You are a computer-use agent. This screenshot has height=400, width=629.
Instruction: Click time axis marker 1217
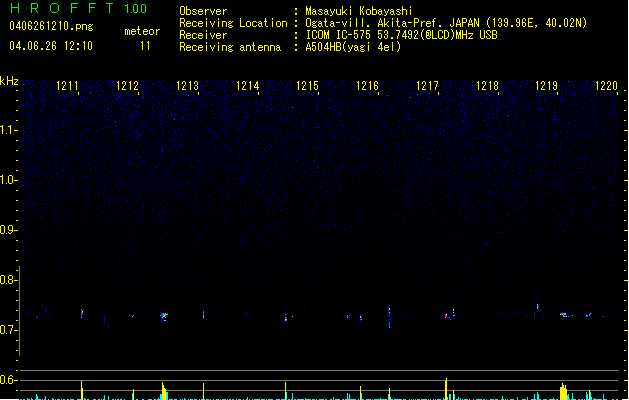tap(427, 85)
